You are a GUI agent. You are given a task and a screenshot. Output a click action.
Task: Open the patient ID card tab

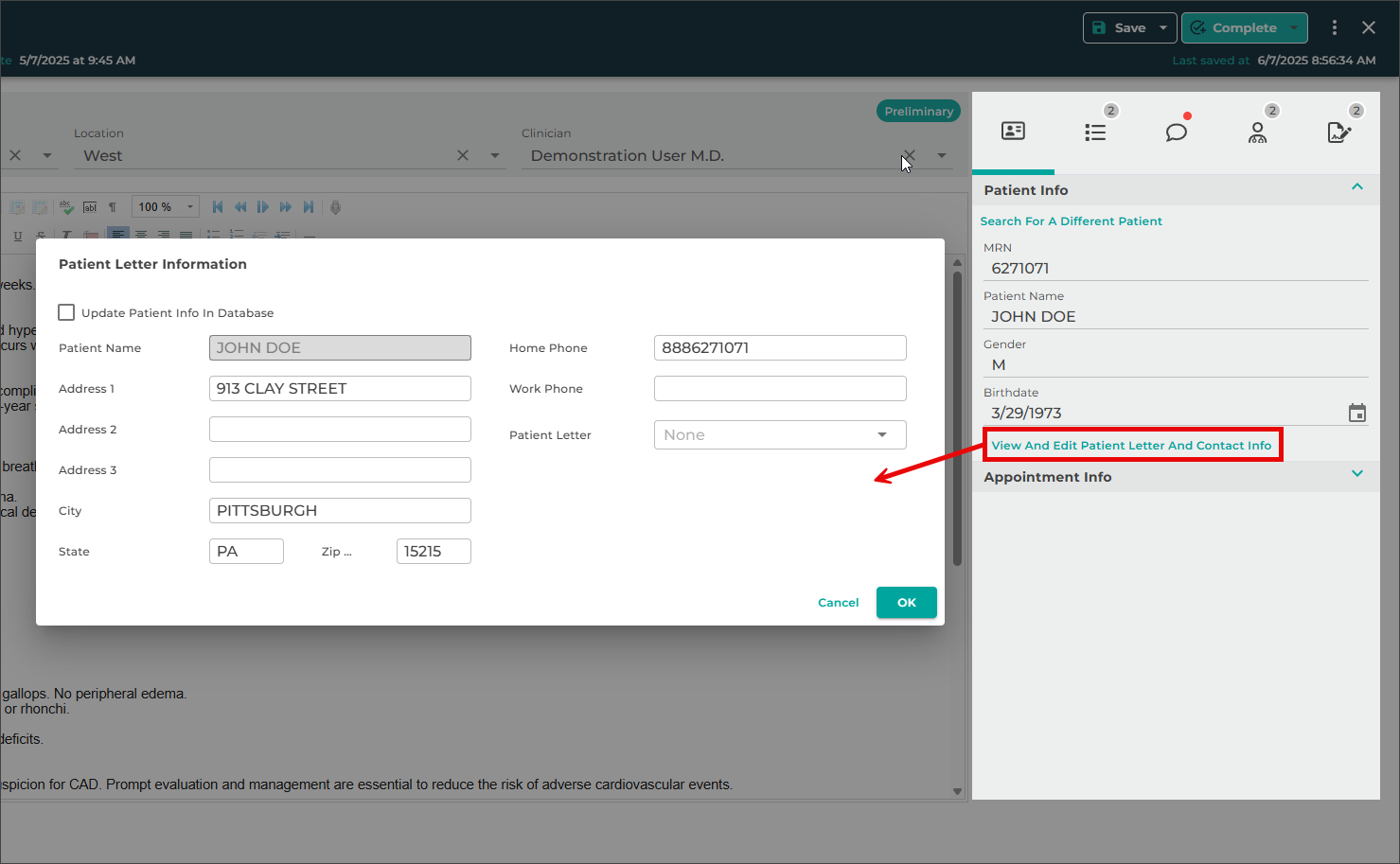point(1013,132)
